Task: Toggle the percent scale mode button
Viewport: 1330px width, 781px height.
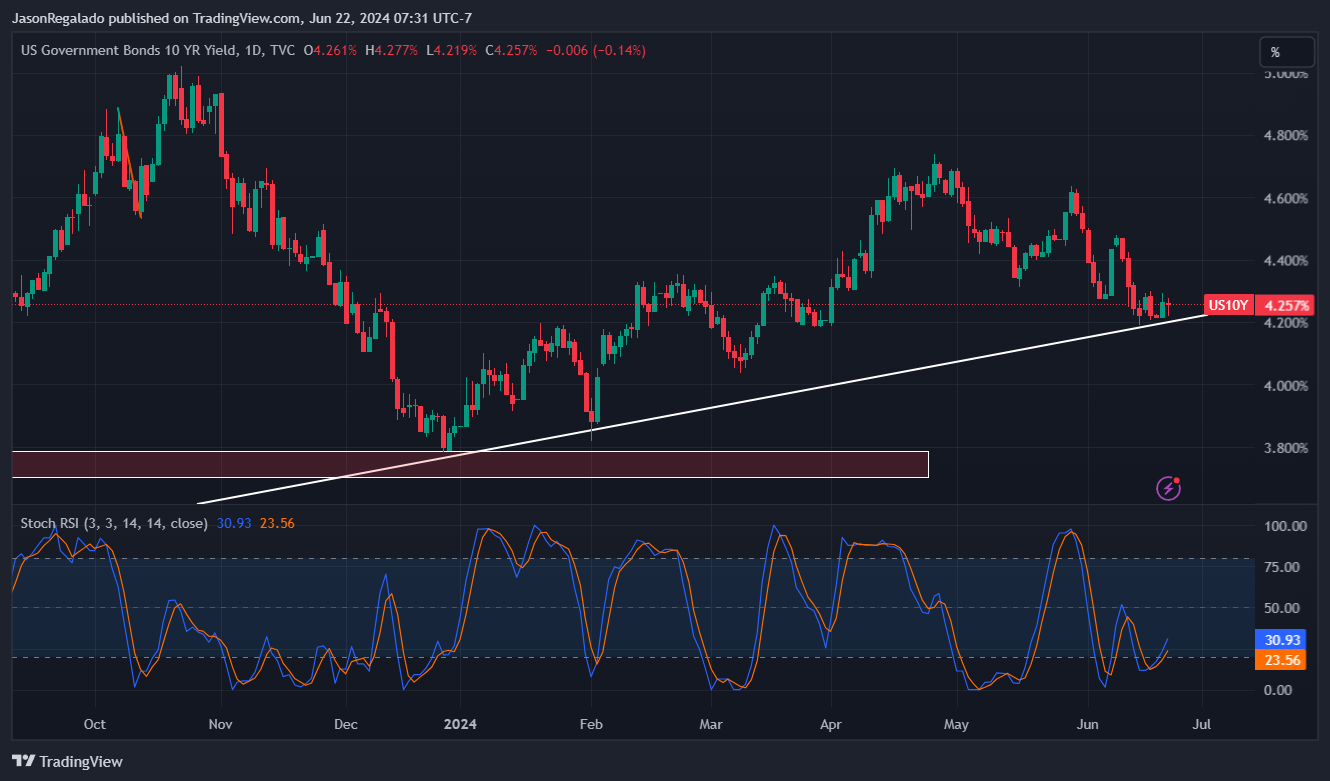Action: click(x=1287, y=51)
